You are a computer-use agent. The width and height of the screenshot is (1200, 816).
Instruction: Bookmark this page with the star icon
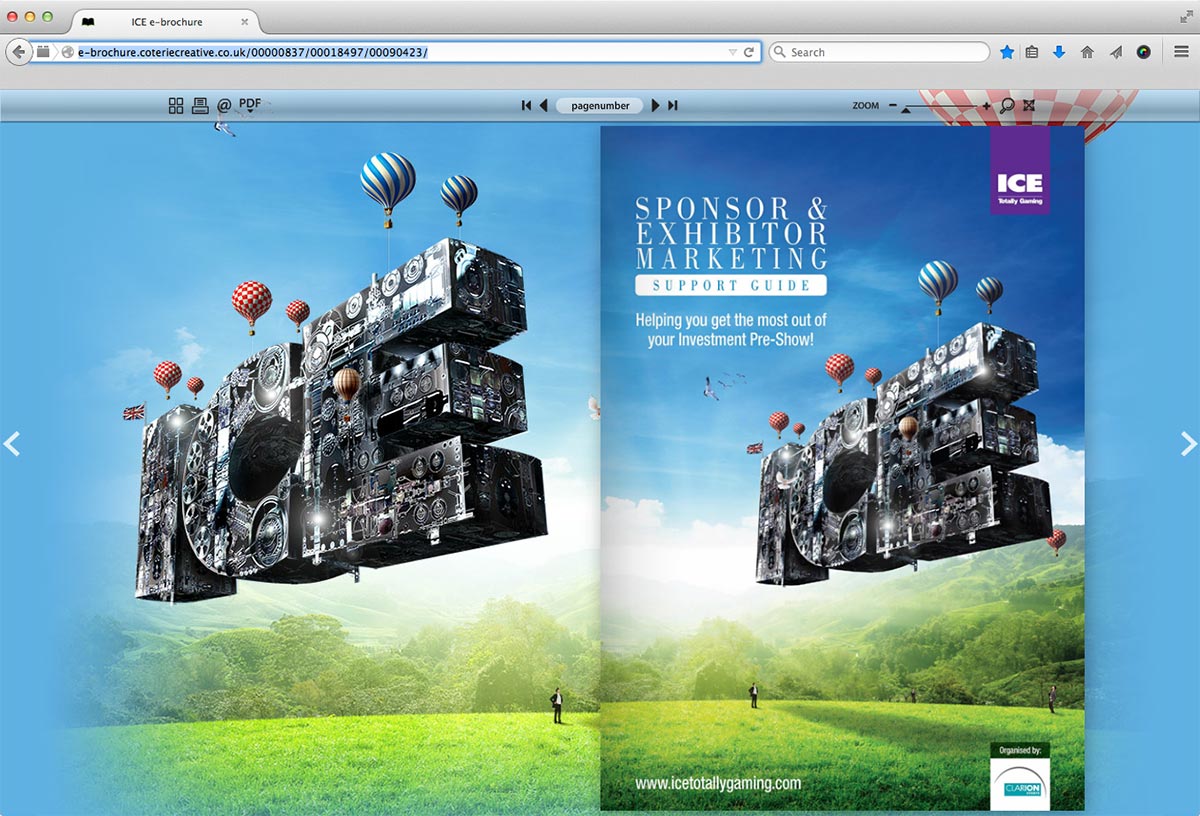[1007, 52]
